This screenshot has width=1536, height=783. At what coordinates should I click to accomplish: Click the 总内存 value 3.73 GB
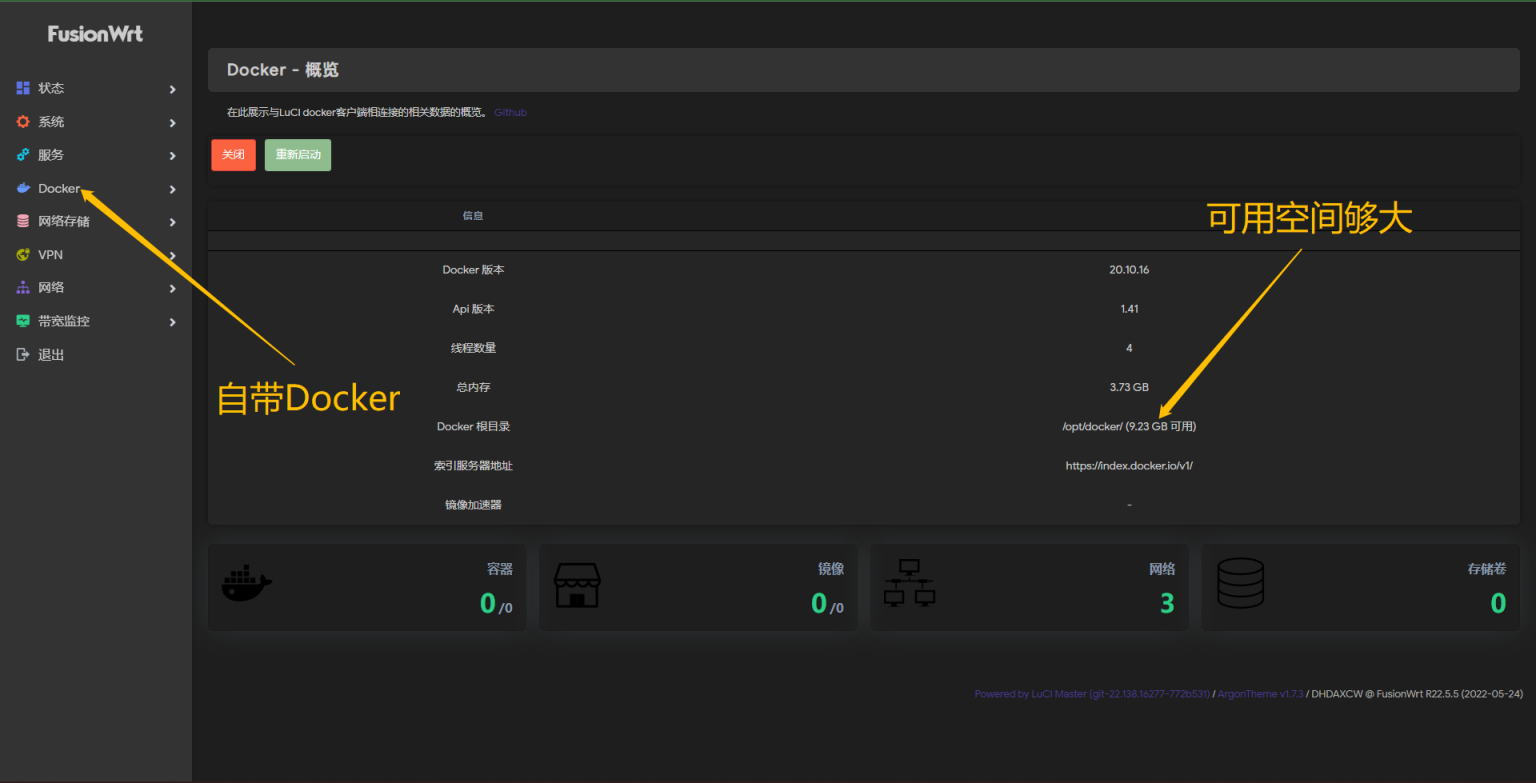pos(1129,387)
